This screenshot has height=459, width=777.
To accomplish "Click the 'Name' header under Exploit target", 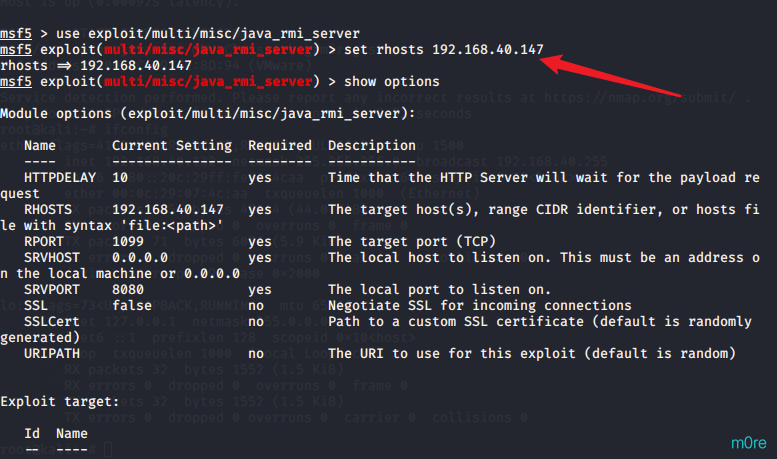I will (72, 434).
